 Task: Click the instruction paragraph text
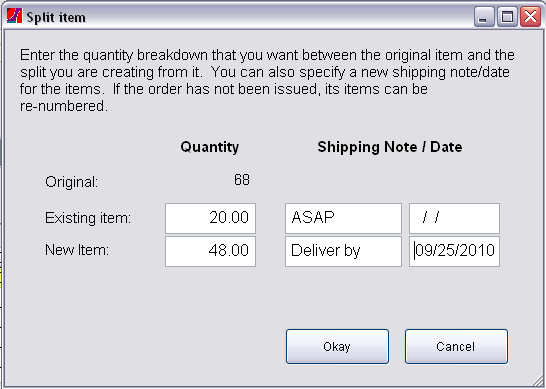pyautogui.click(x=267, y=80)
